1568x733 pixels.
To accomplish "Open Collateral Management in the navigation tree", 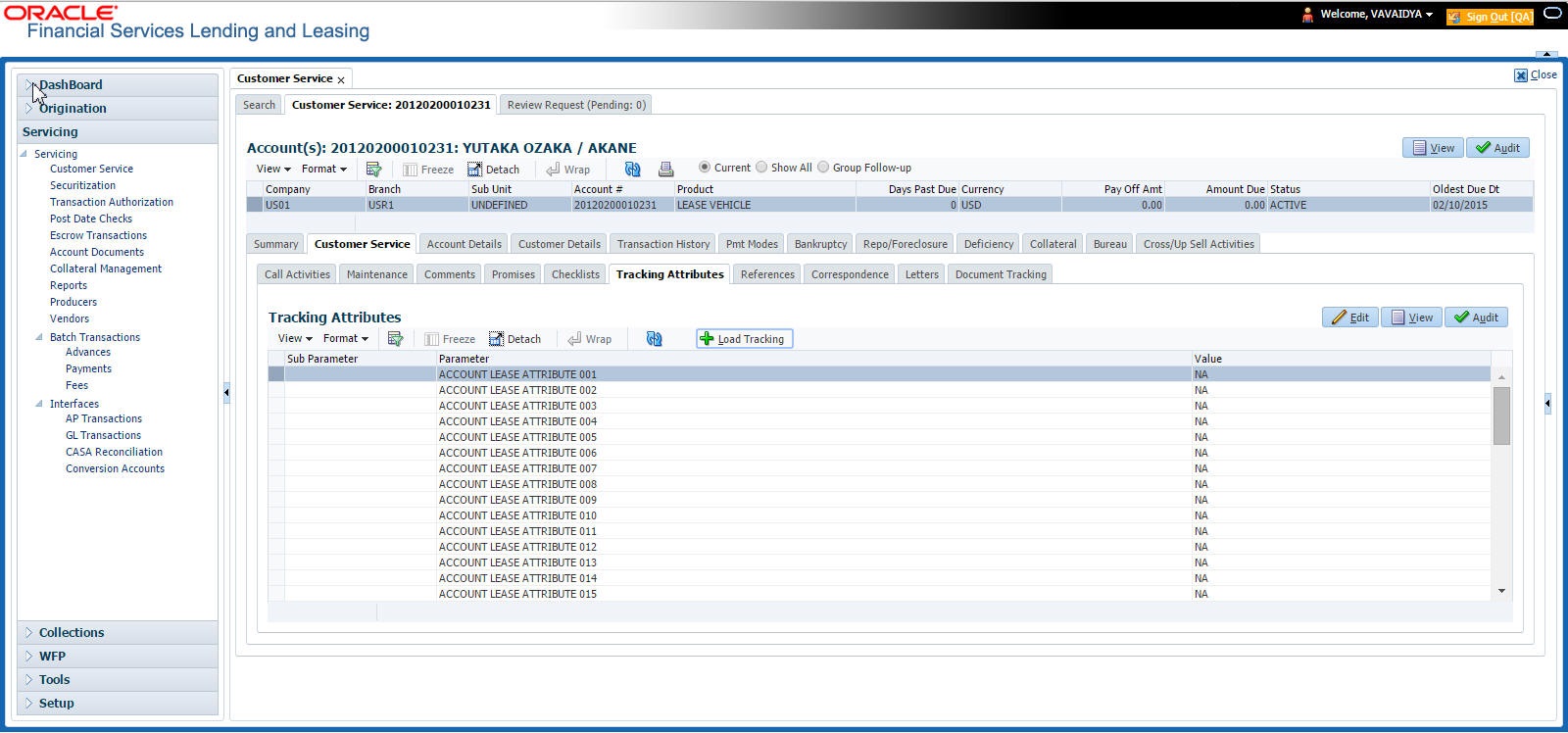I will coord(106,269).
